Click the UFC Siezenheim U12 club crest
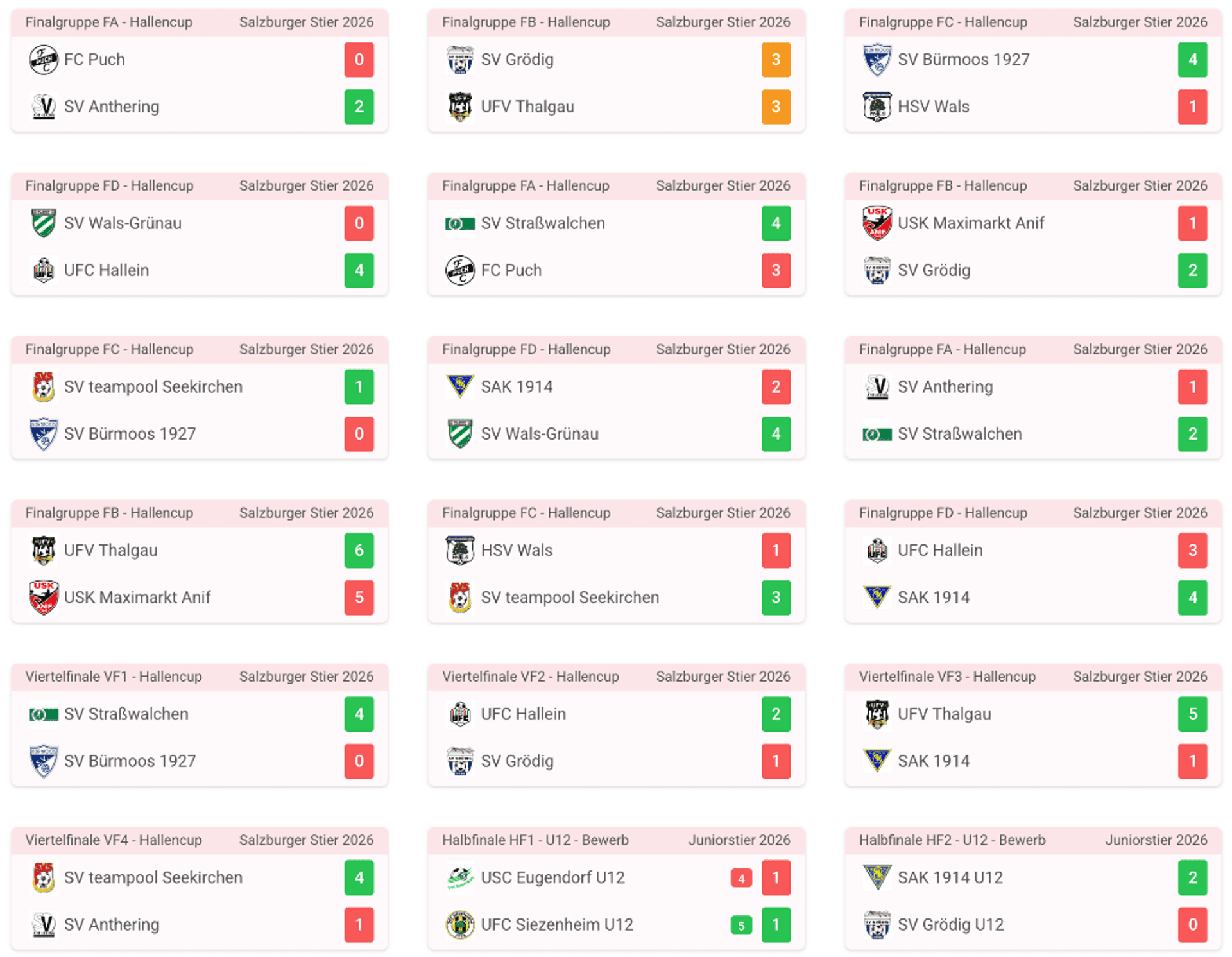This screenshot has height=957, width=1232. [x=459, y=924]
